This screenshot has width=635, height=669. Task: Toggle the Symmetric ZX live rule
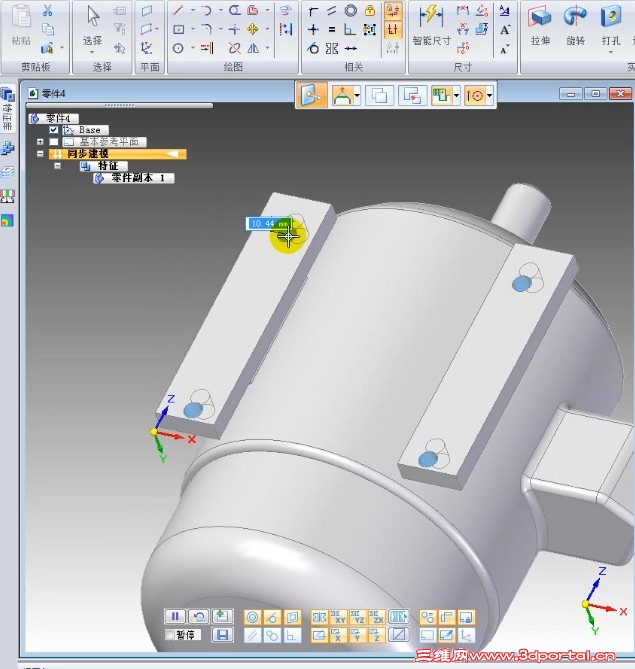(377, 617)
